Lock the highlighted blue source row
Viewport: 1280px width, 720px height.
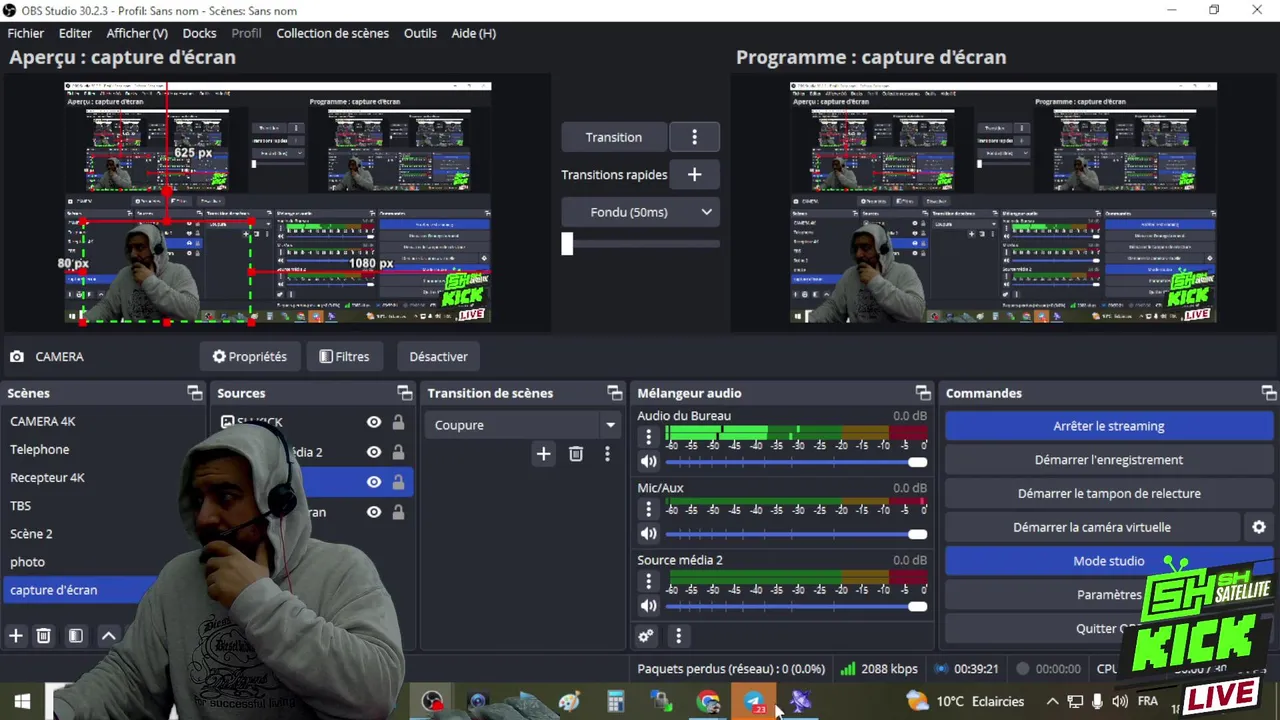click(398, 482)
